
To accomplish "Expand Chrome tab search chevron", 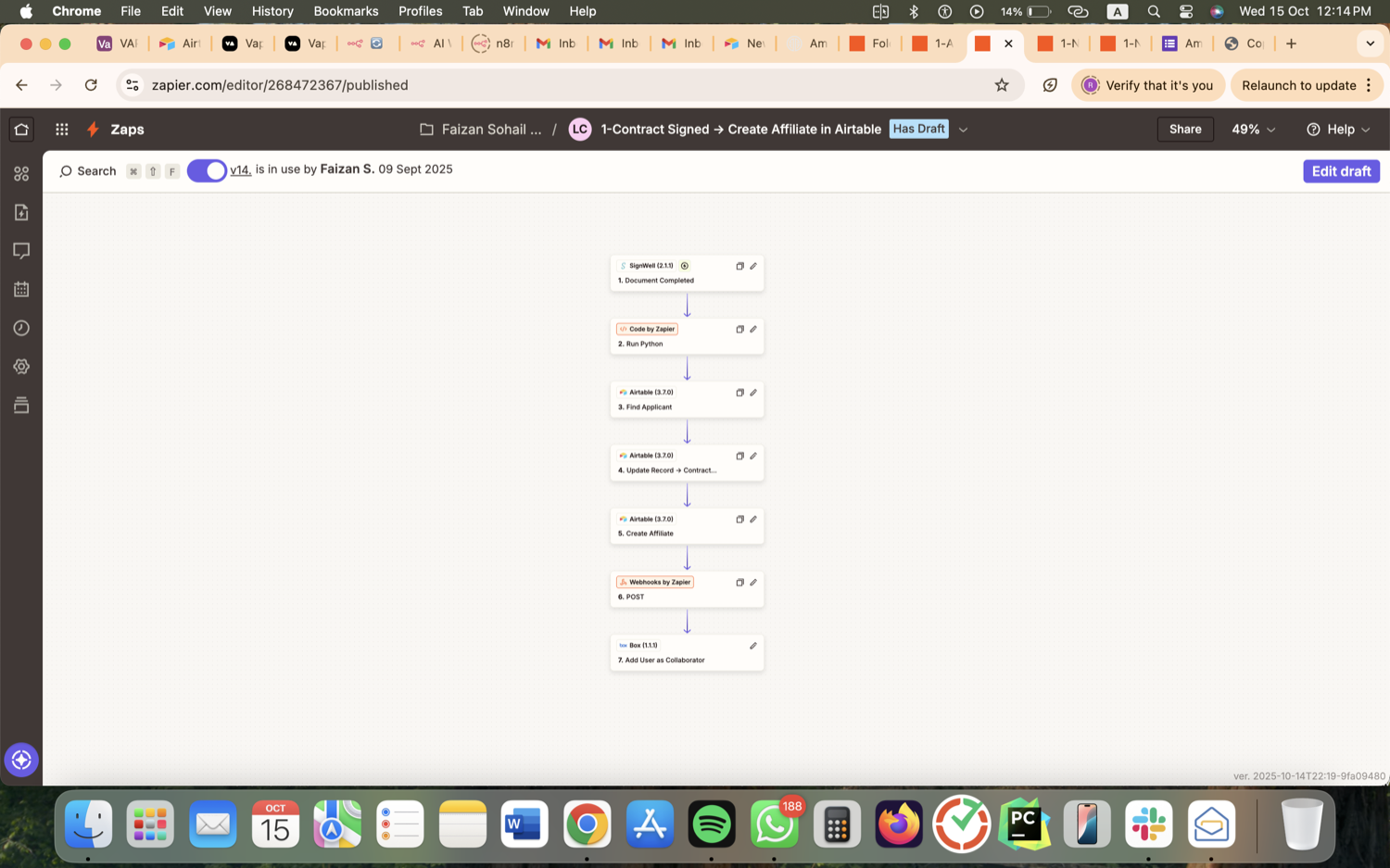I will point(1370,44).
